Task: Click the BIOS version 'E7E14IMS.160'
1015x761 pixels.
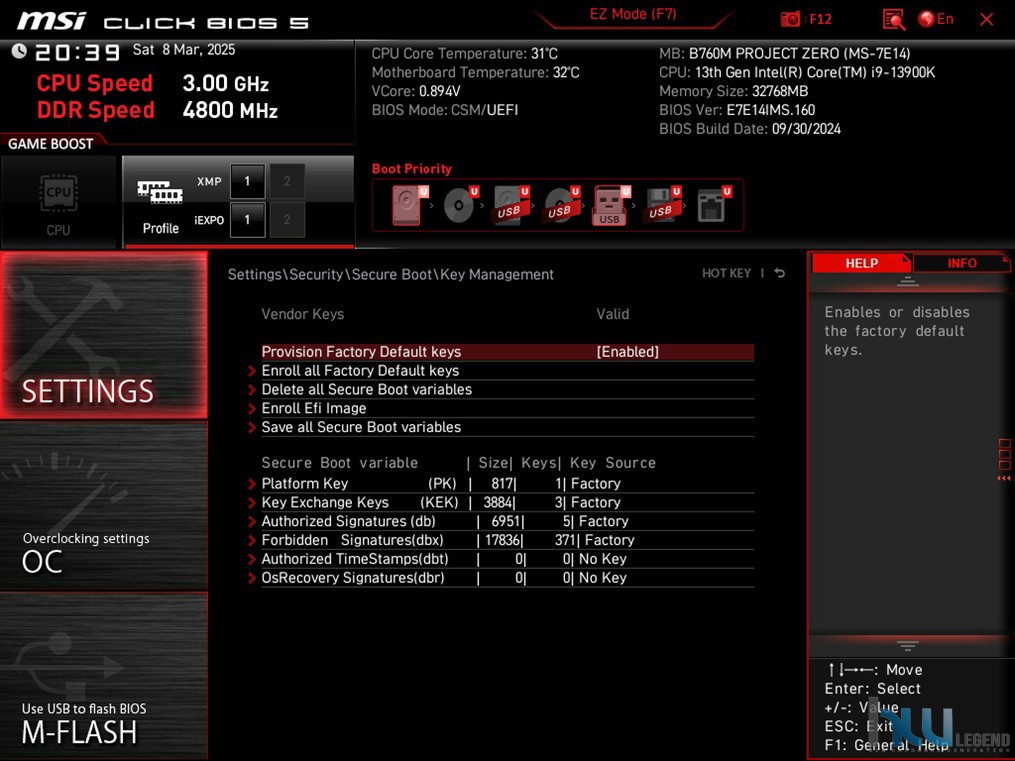Action: [770, 110]
